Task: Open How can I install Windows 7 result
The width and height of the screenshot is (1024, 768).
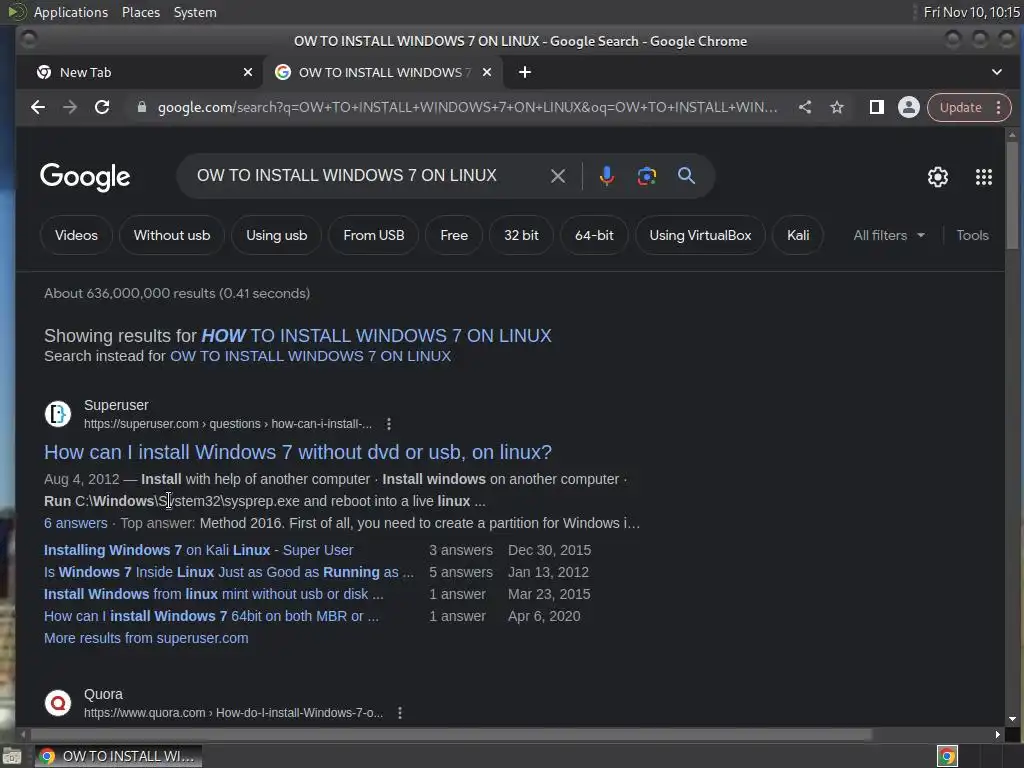Action: pos(298,452)
